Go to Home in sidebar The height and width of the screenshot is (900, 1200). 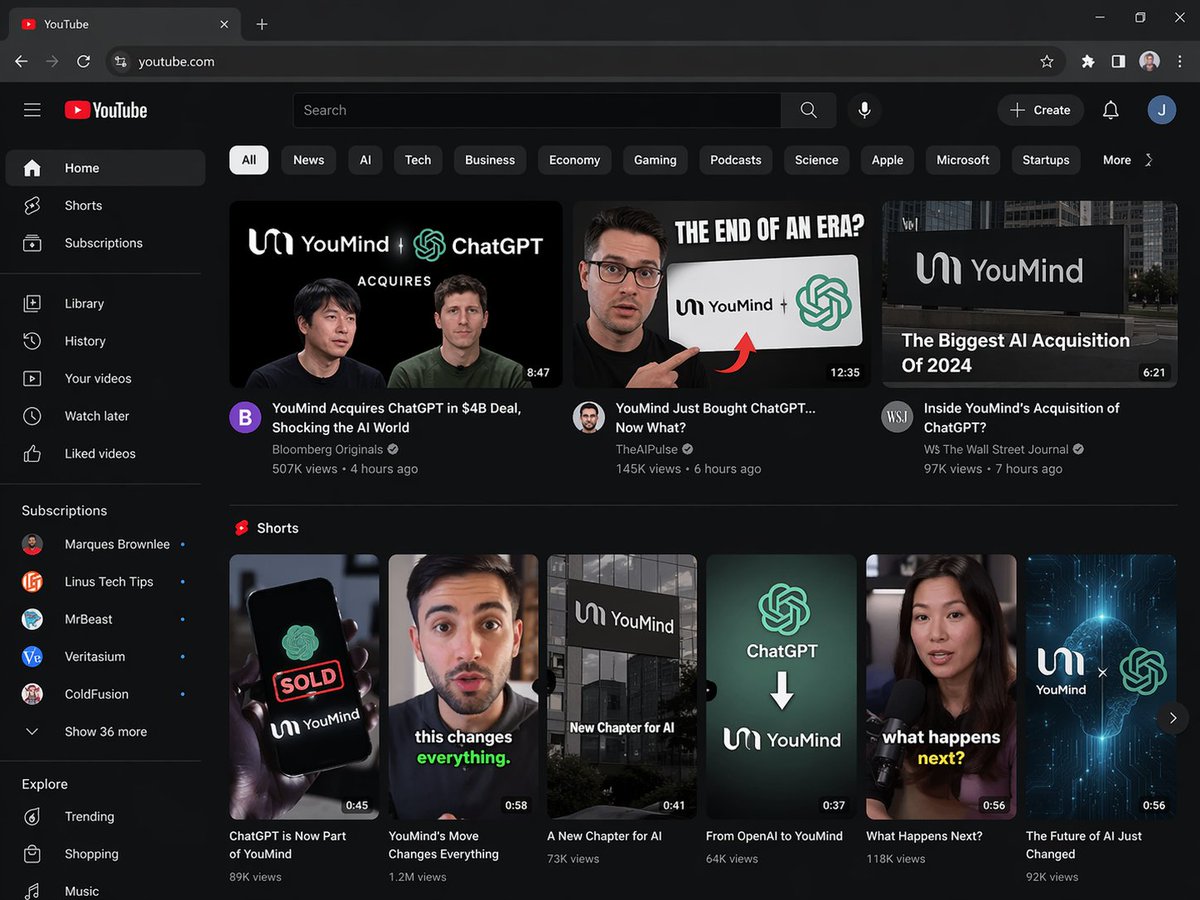[x=105, y=168]
